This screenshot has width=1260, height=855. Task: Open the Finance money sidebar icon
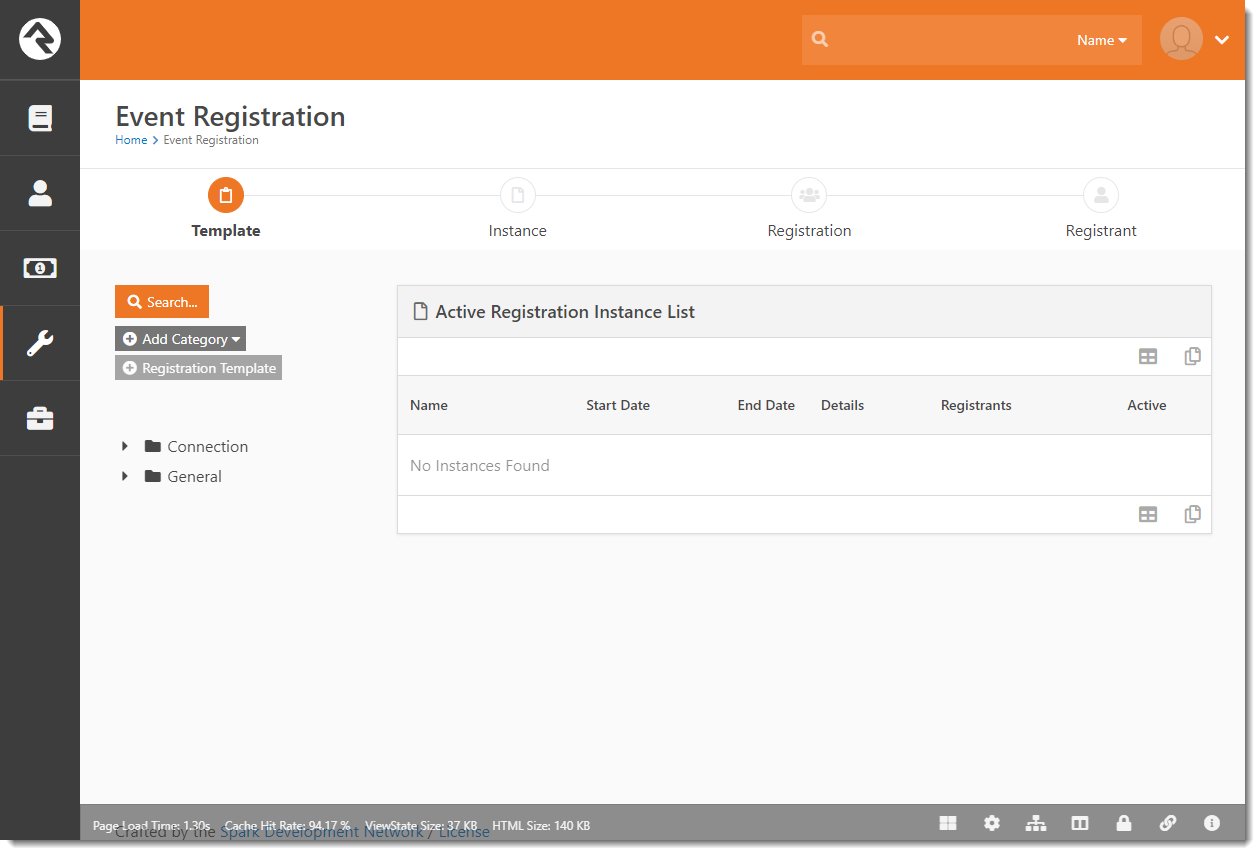40,268
